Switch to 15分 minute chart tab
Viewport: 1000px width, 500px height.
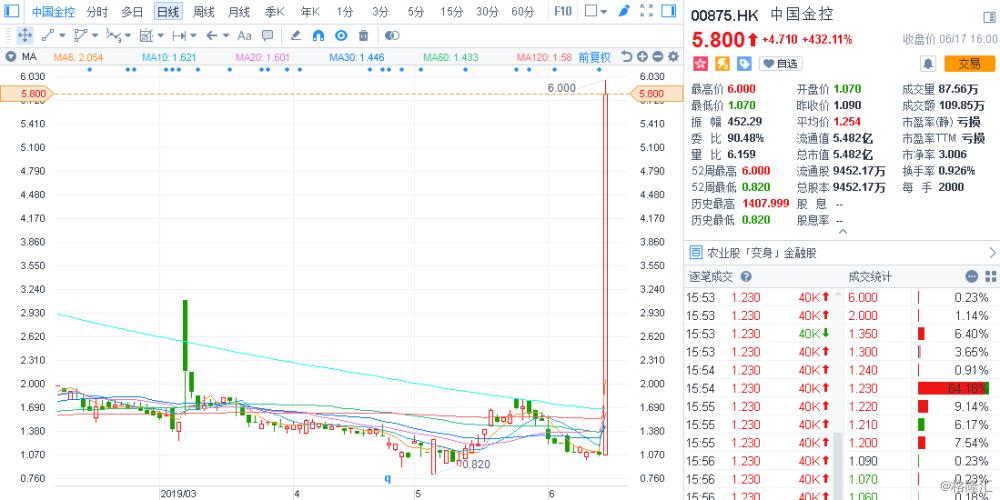click(452, 12)
